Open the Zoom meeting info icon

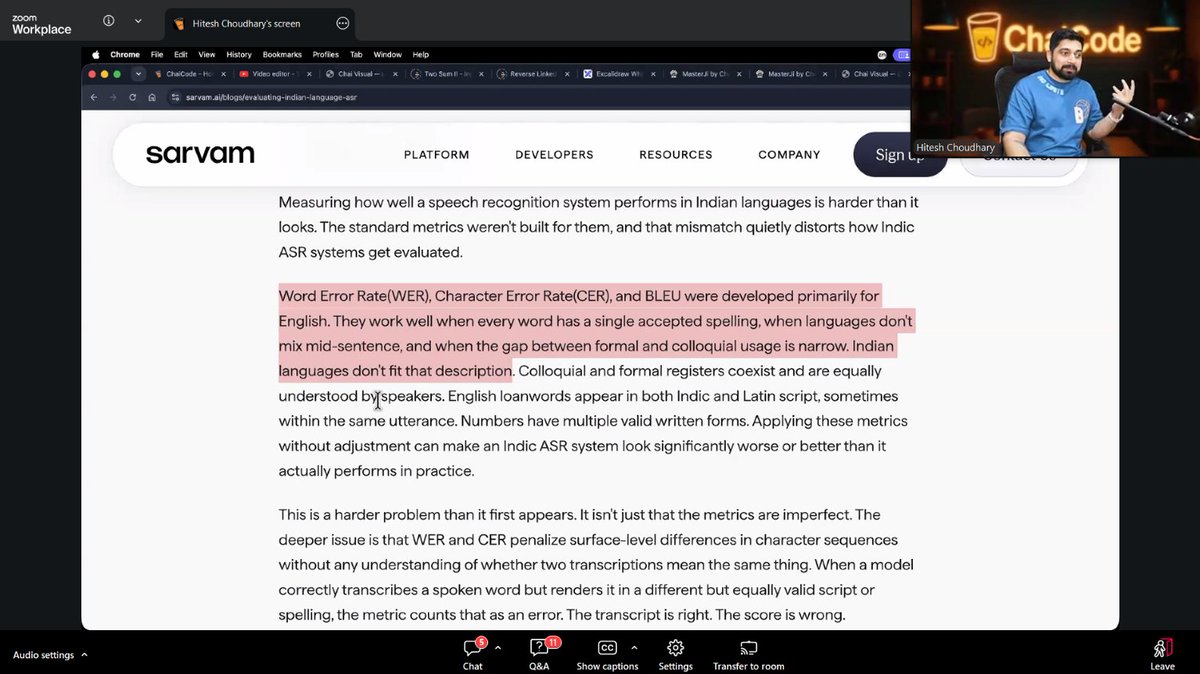(x=108, y=21)
